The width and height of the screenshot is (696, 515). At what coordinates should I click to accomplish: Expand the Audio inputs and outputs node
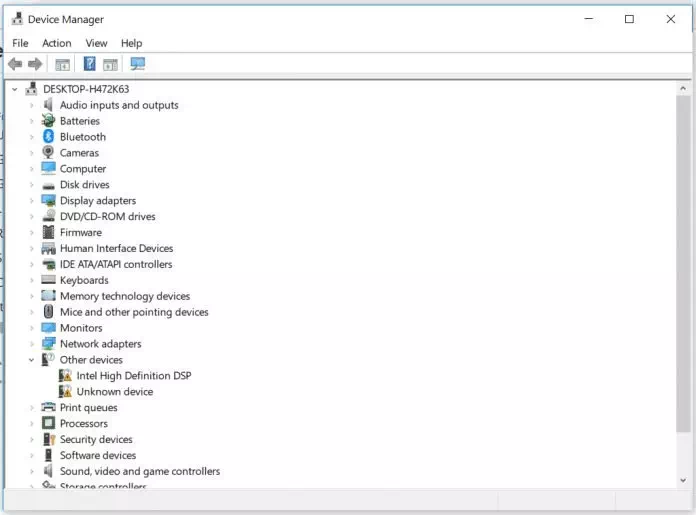32,105
